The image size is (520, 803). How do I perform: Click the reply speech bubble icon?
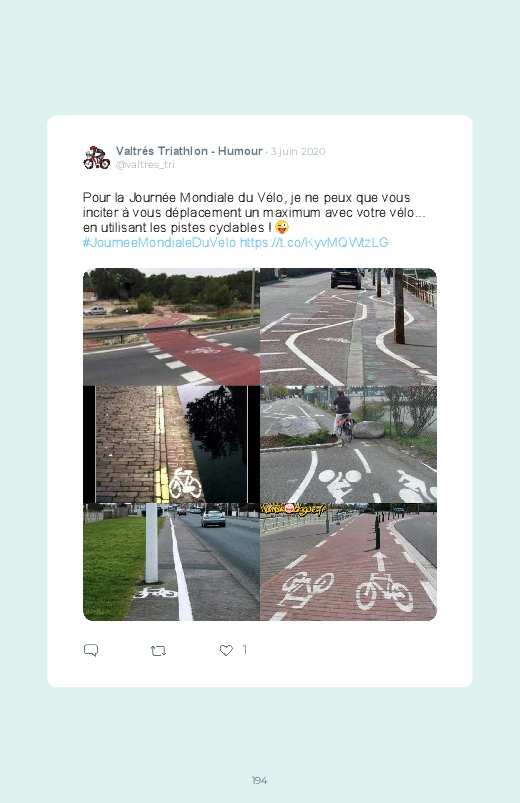pos(91,650)
